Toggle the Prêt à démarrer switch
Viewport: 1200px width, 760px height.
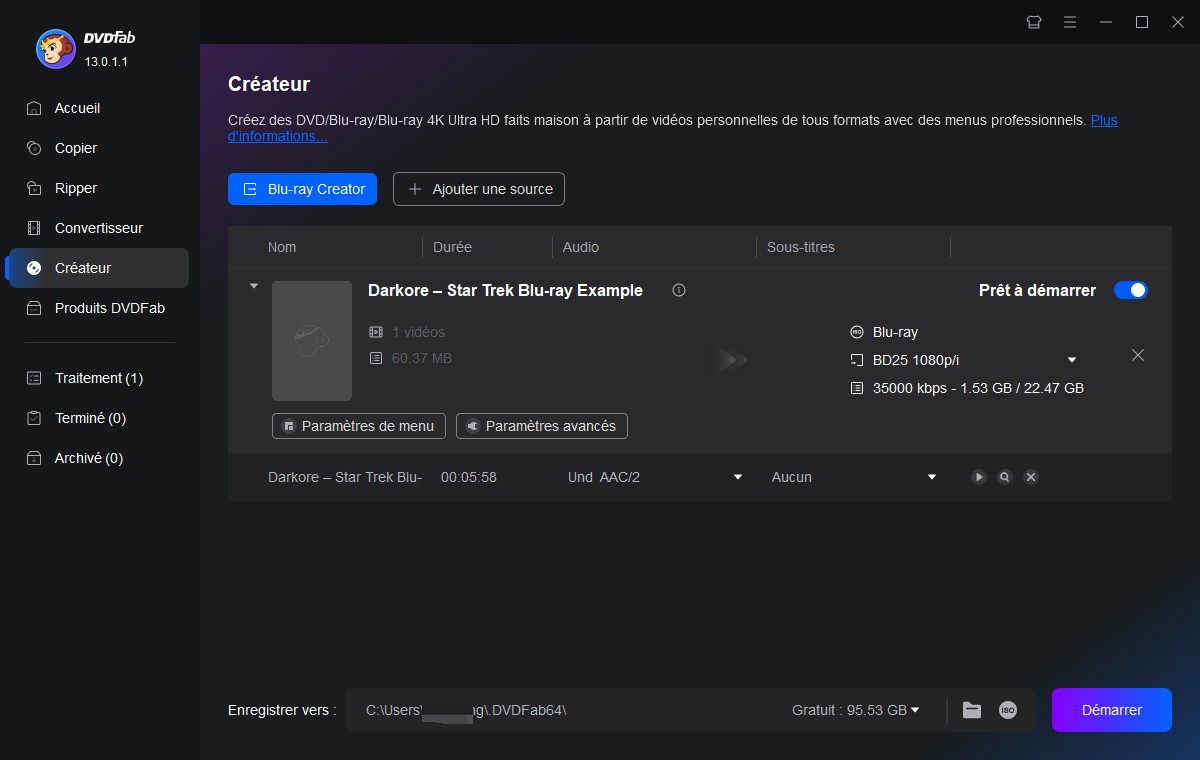coord(1131,290)
